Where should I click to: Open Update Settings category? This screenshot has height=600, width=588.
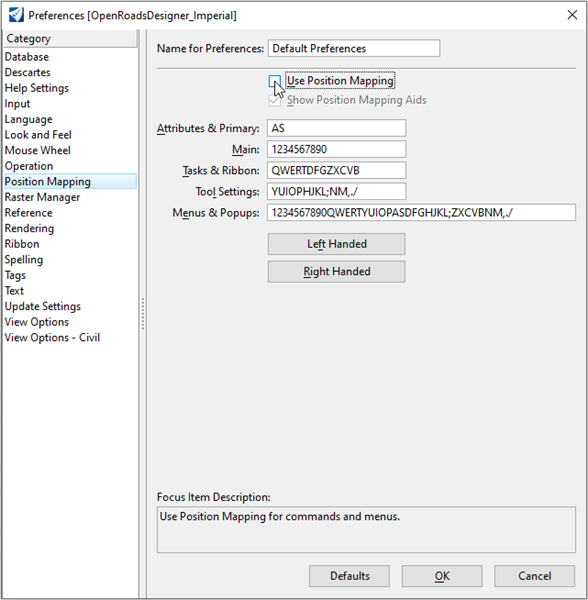tap(42, 307)
